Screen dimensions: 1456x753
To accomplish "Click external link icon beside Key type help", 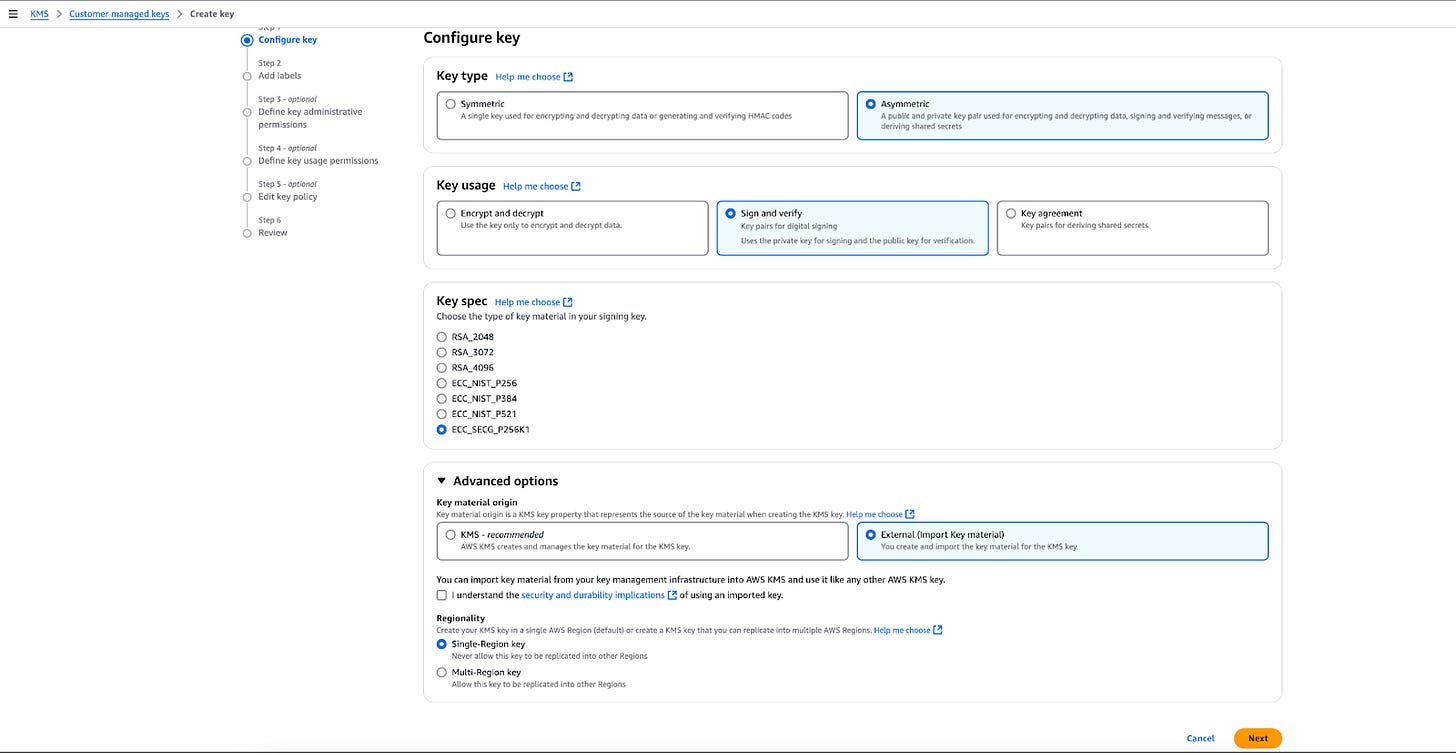I will coord(568,77).
